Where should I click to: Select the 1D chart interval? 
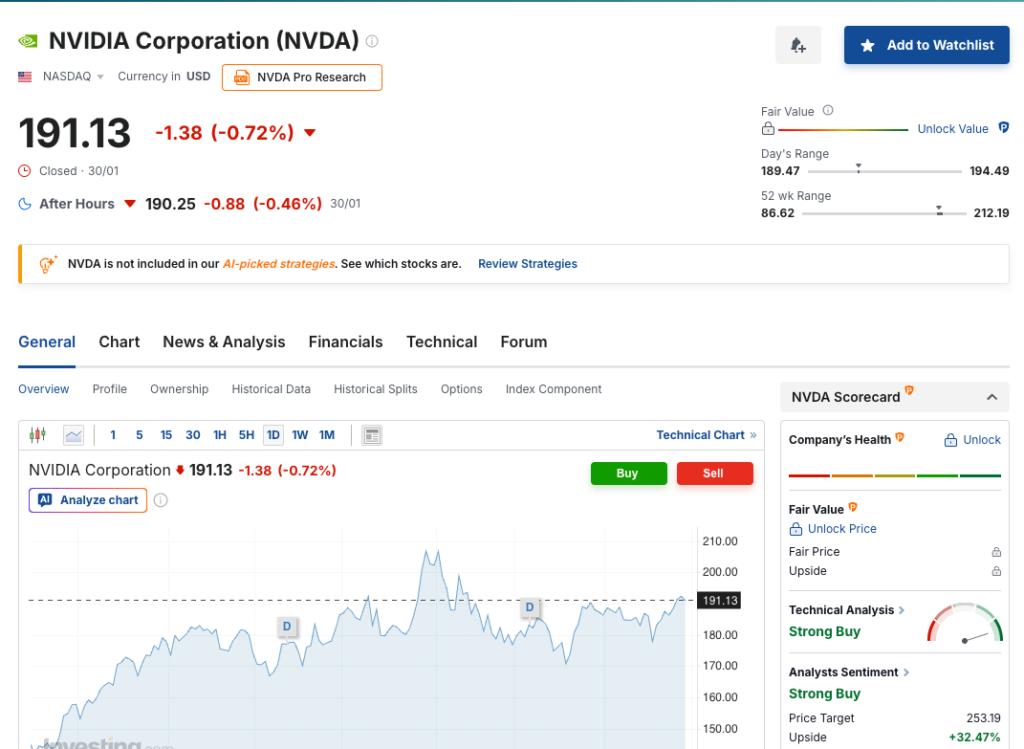(273, 435)
